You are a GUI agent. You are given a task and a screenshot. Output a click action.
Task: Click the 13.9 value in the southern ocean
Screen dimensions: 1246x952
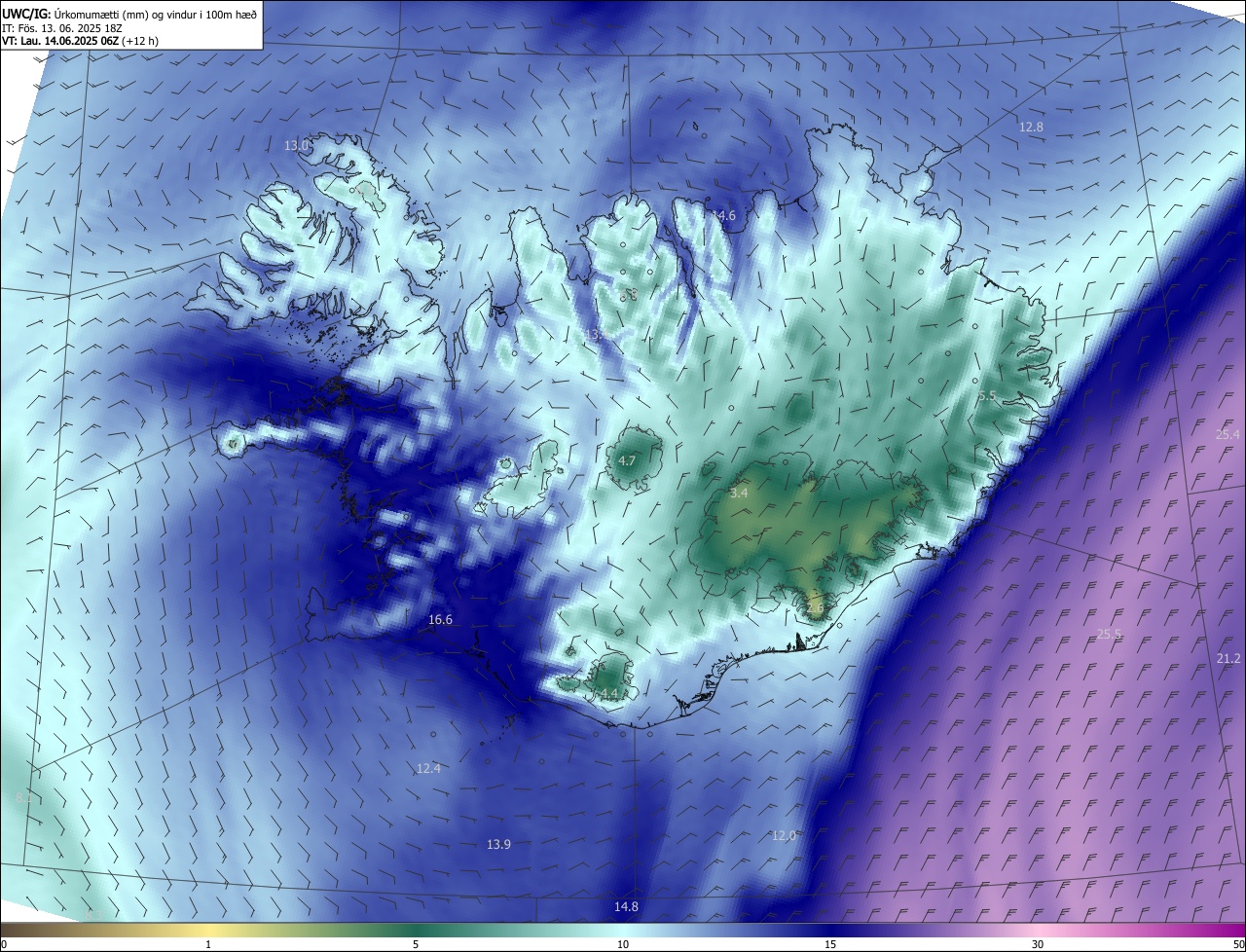coord(498,844)
